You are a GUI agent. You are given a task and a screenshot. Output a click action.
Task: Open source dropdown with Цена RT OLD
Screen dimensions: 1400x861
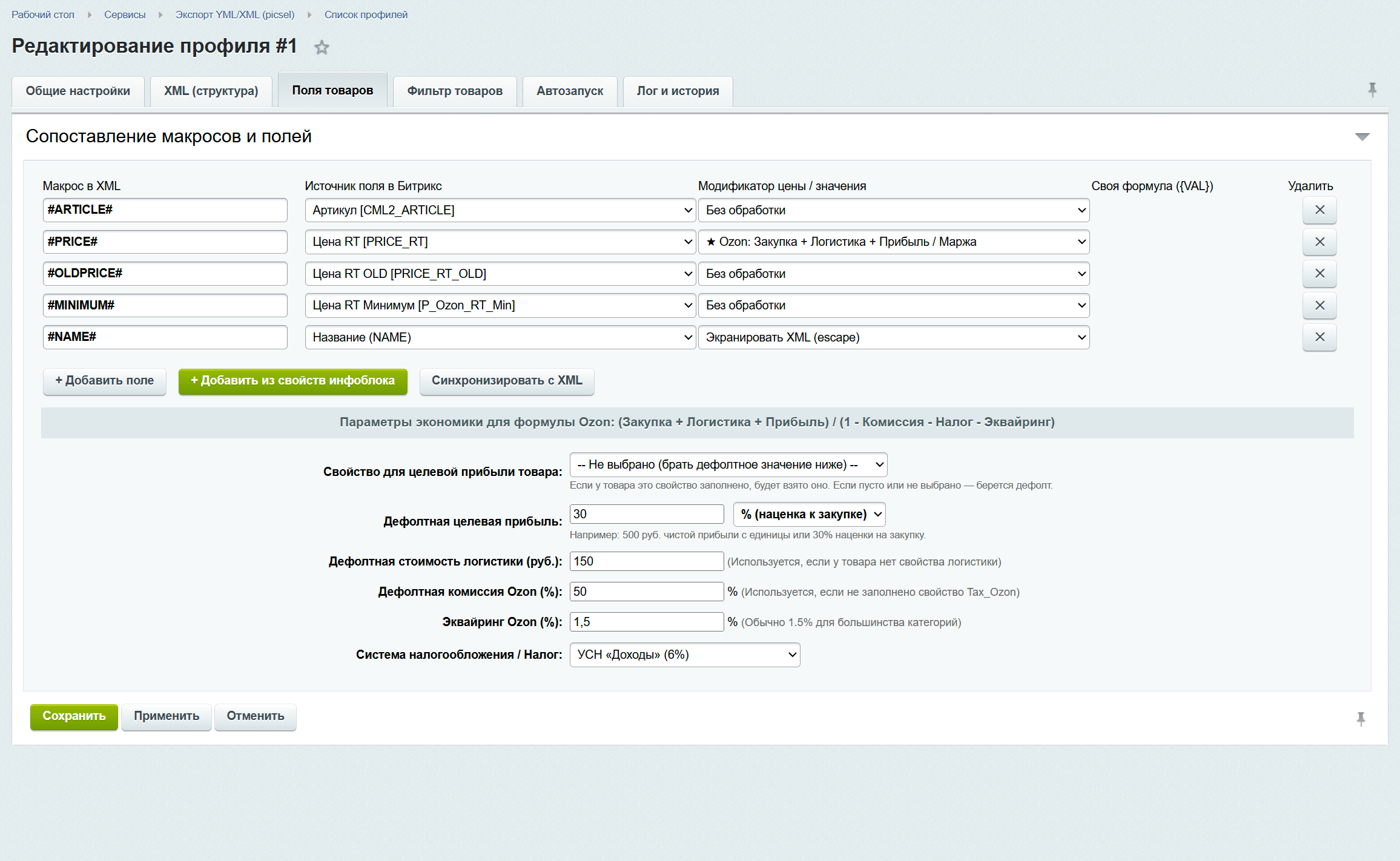[500, 274]
